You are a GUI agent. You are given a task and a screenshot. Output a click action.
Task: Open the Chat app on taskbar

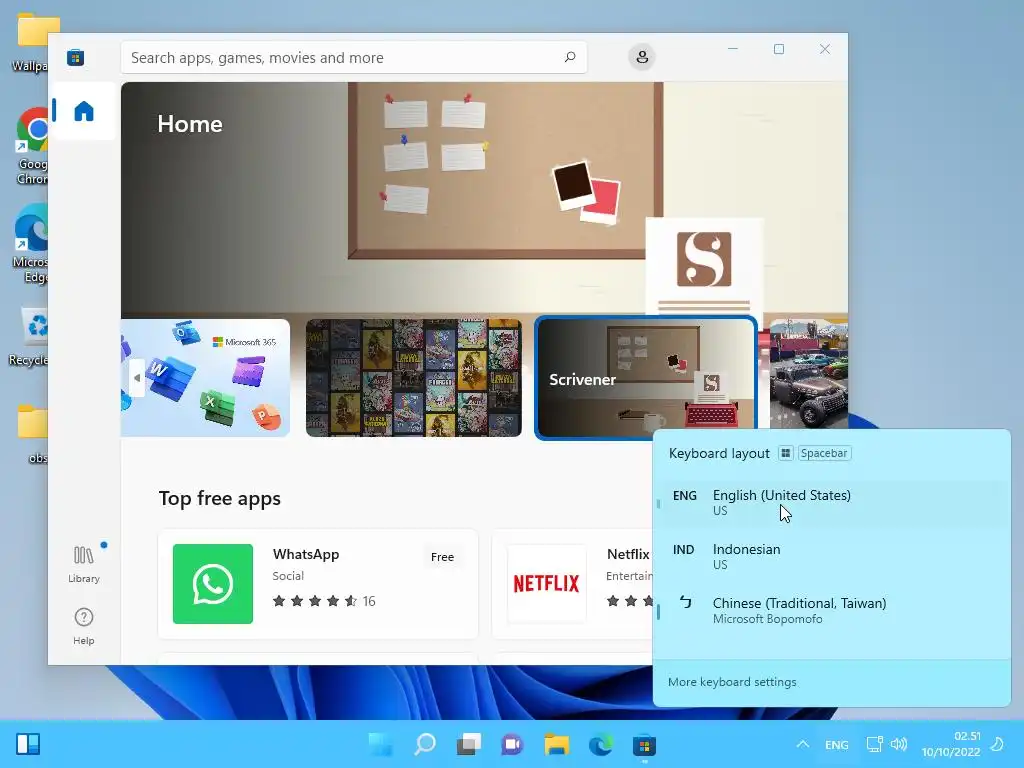tap(513, 744)
